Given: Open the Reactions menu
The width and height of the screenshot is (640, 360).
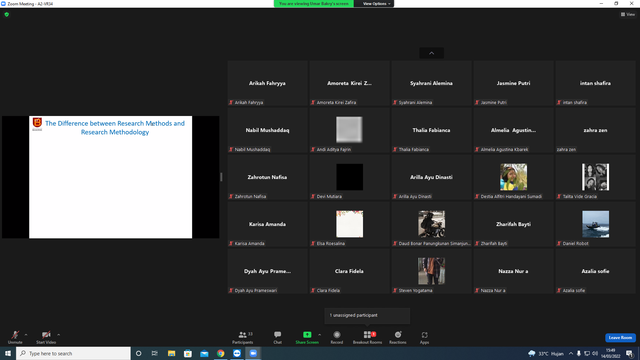Looking at the screenshot, I should (x=398, y=337).
